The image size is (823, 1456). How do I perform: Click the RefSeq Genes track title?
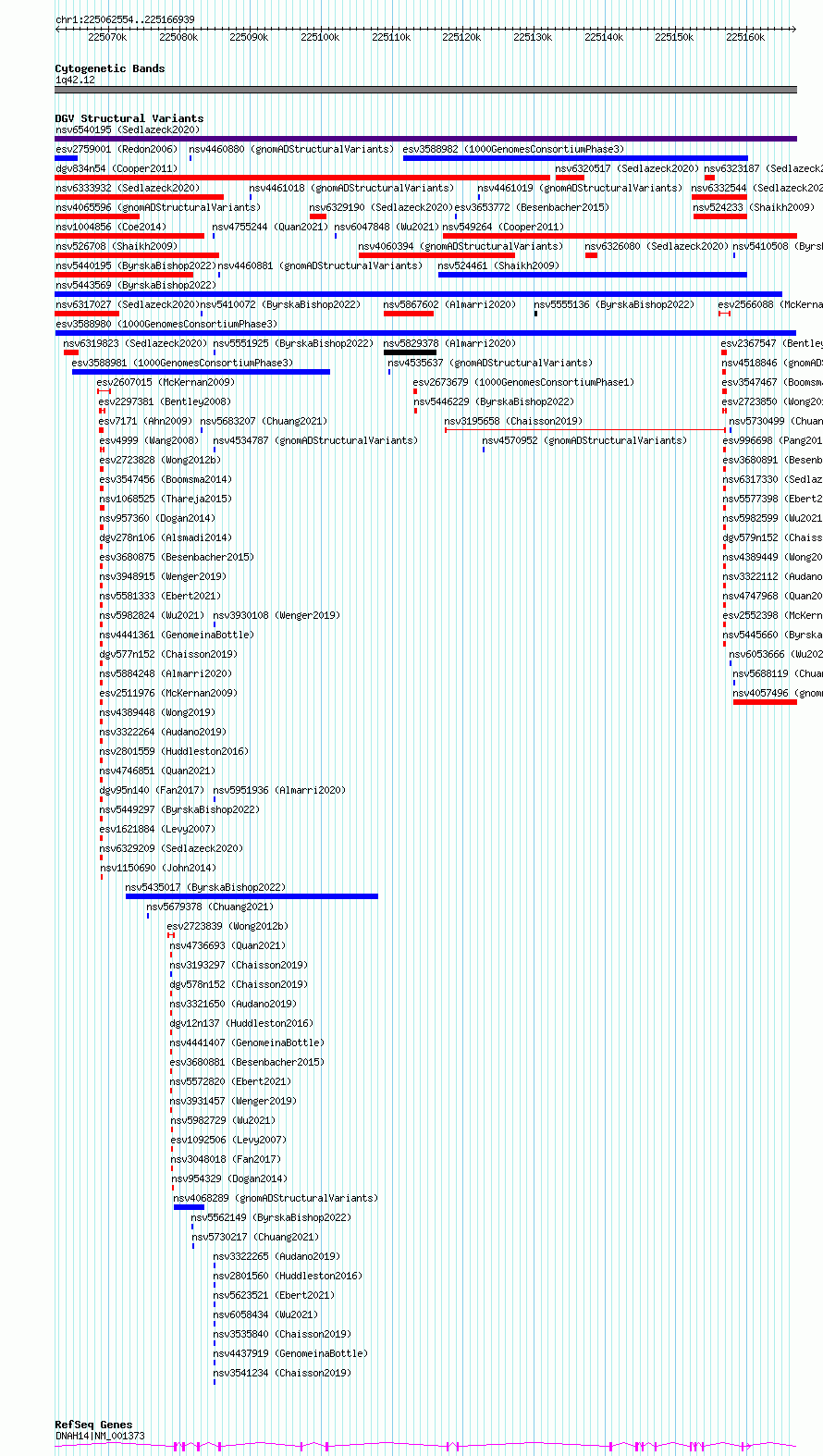(93, 1425)
